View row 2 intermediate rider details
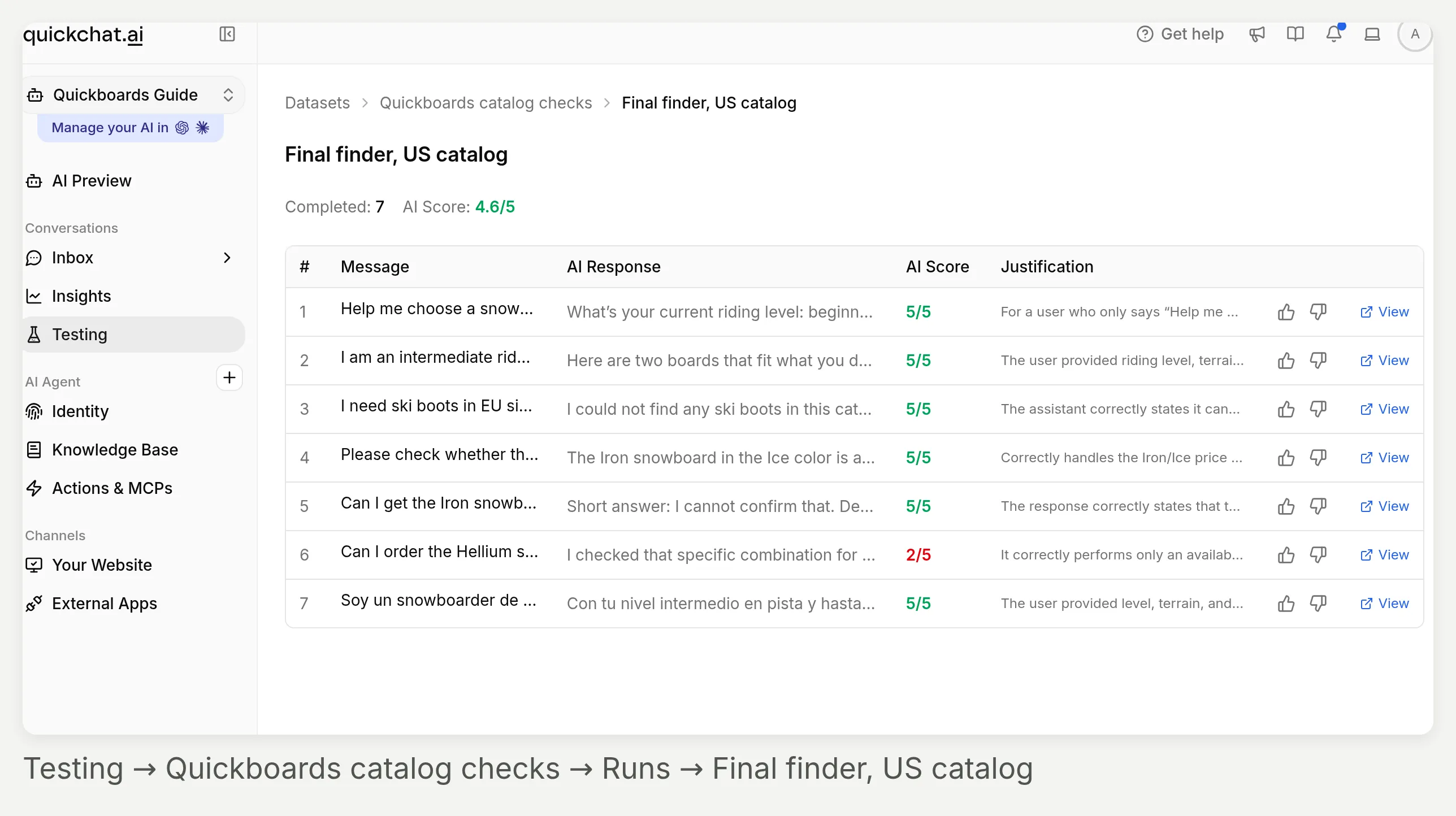This screenshot has height=816, width=1456. click(1384, 361)
